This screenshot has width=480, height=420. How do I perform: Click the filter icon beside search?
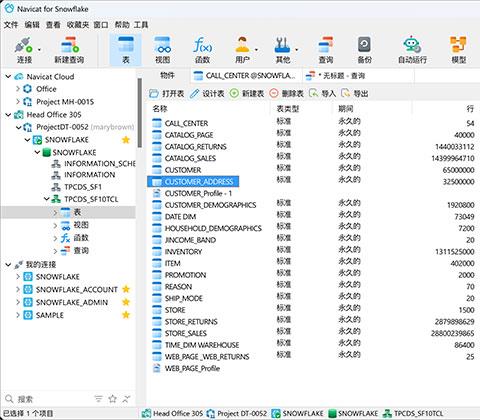98,399
